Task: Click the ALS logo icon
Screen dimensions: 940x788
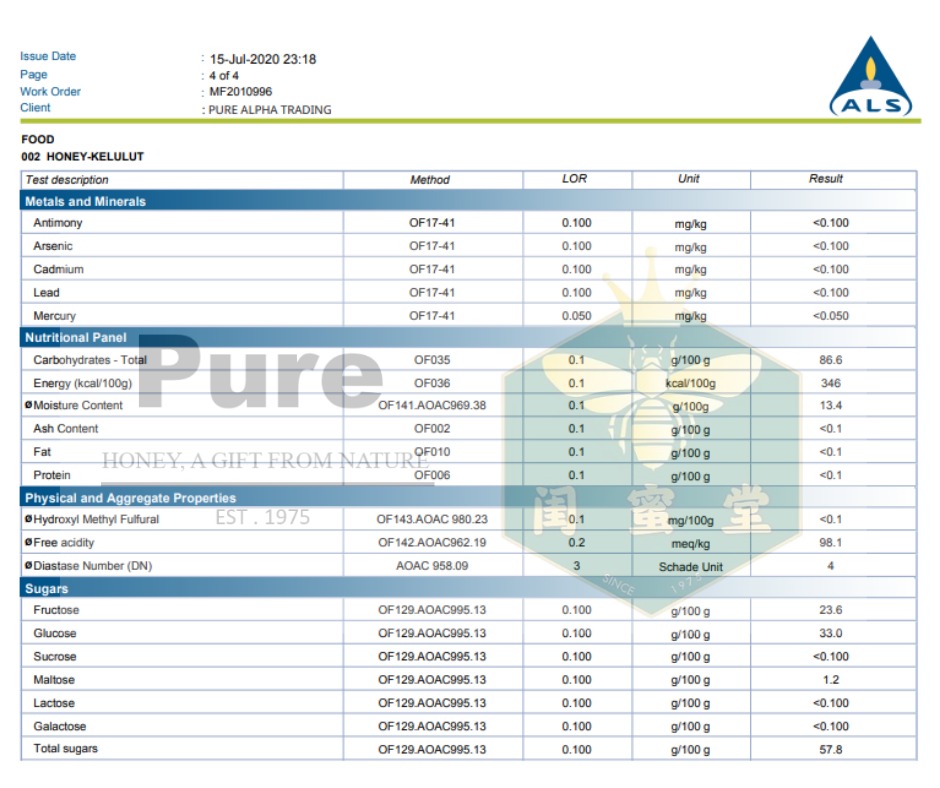Action: tap(870, 76)
